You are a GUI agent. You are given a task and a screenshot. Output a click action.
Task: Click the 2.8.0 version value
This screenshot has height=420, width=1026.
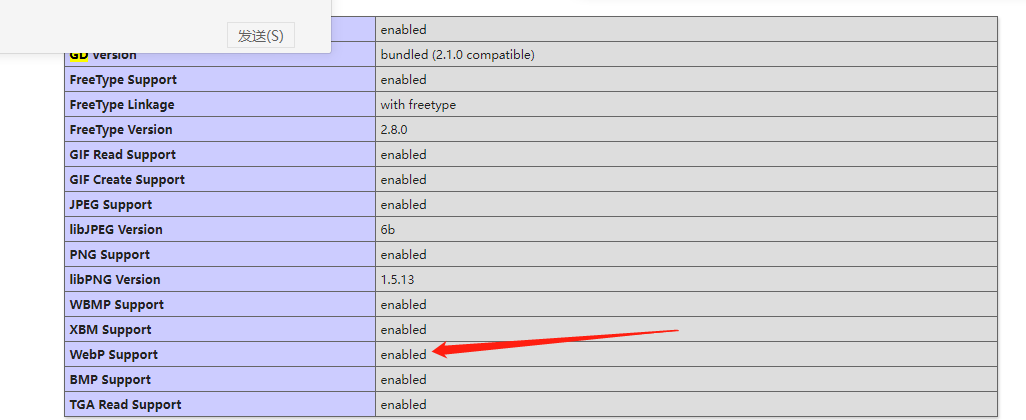pos(396,130)
